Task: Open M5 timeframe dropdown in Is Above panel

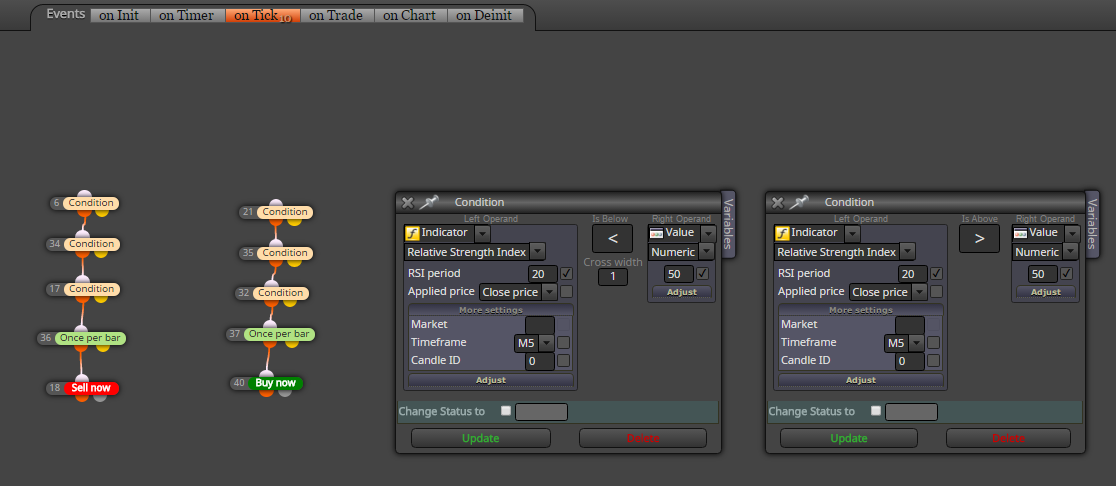Action: point(916,343)
